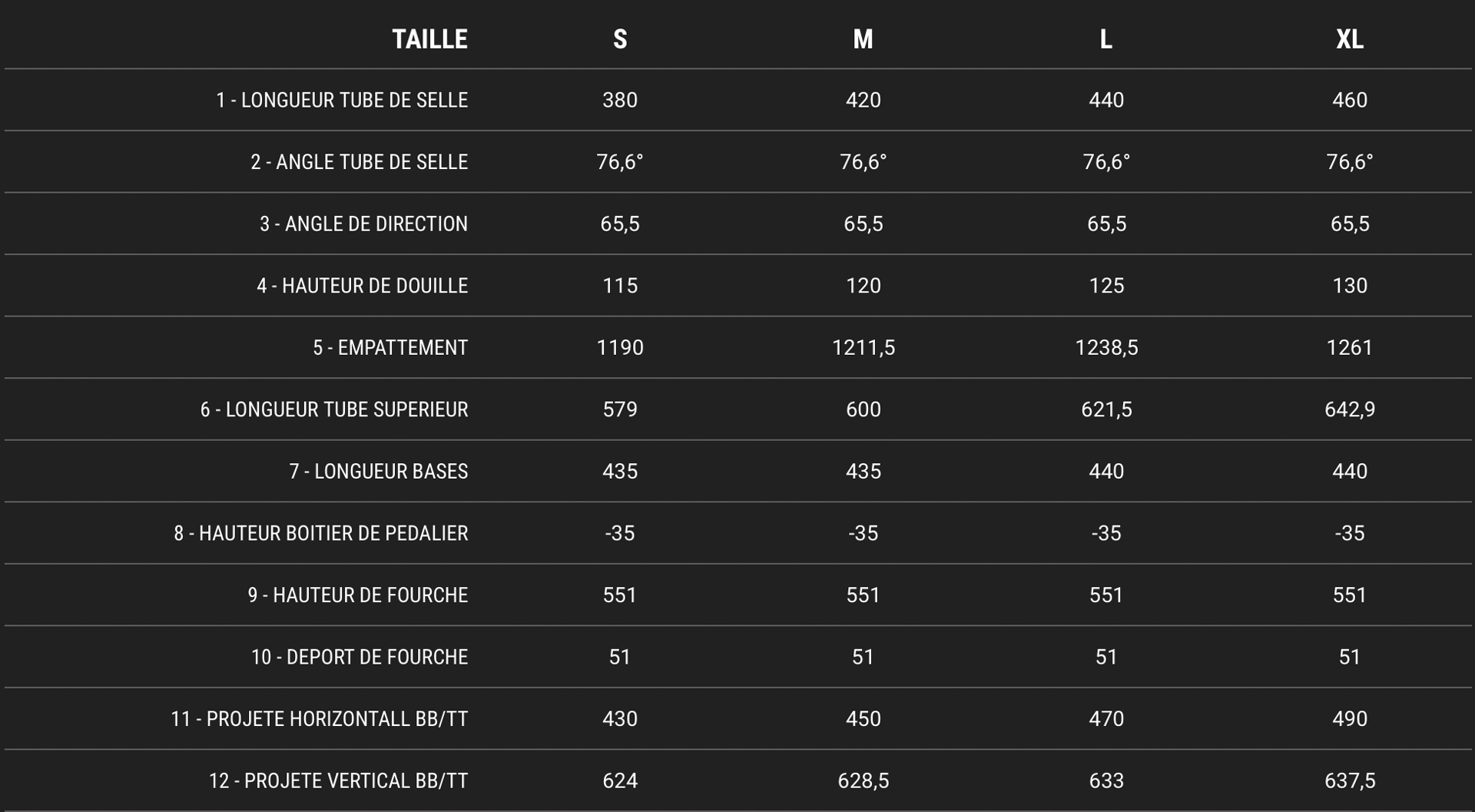Click the 1211,5 empattement value
This screenshot has height=812, width=1475.
[863, 348]
